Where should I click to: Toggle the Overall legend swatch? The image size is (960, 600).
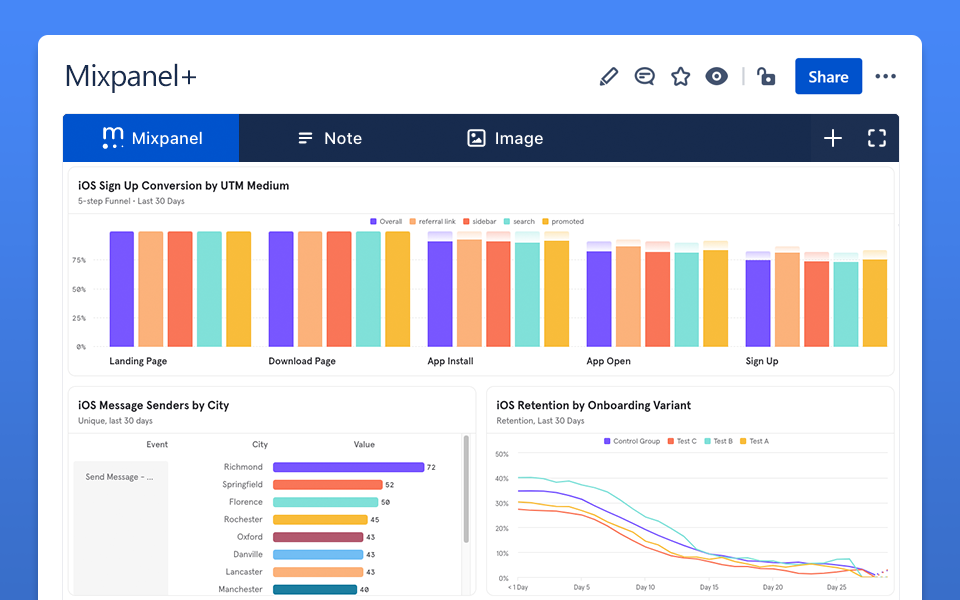click(373, 222)
